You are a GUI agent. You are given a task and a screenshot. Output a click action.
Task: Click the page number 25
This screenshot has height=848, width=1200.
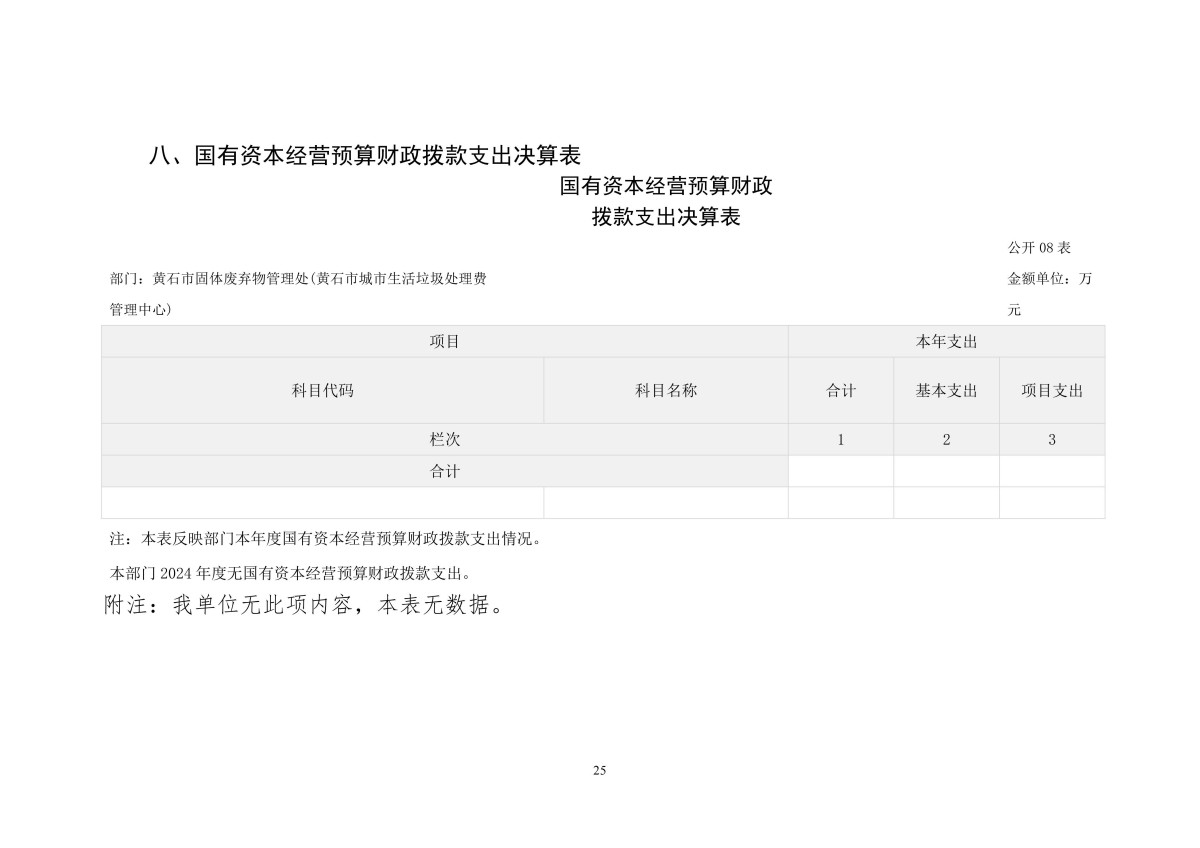(x=600, y=770)
